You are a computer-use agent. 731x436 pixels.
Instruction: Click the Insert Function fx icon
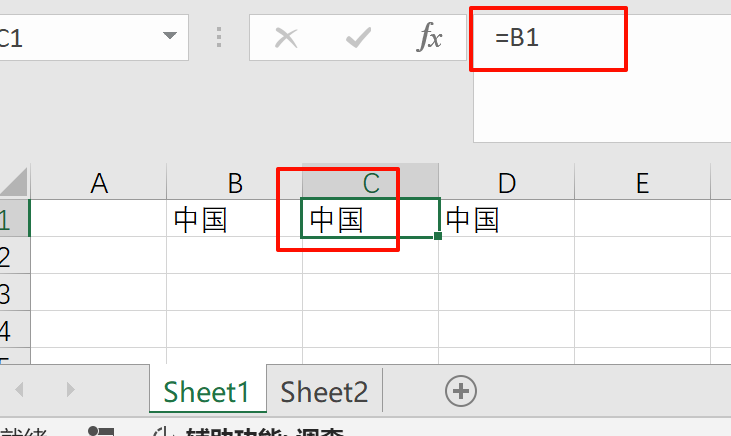pyautogui.click(x=429, y=39)
